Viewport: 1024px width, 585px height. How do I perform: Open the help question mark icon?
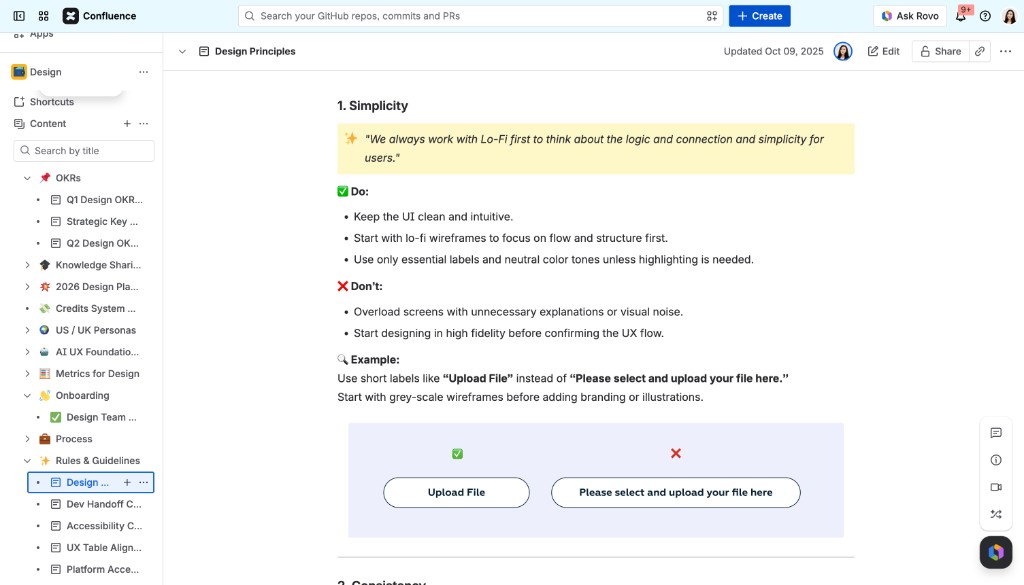coord(985,16)
